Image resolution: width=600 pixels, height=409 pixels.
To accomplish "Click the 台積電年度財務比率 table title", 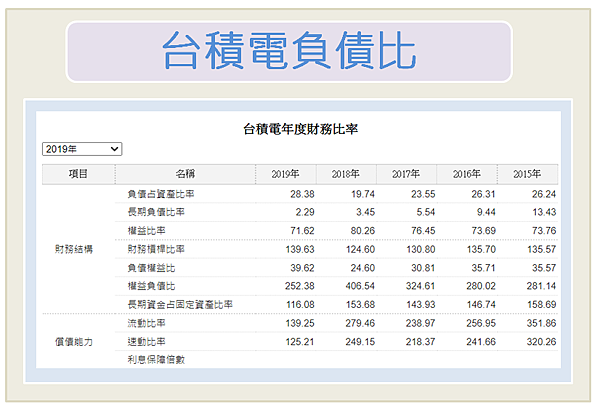I will 300,129.
